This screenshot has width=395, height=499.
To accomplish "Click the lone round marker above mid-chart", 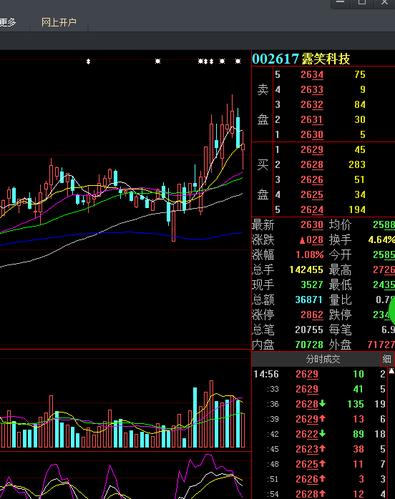I will pos(158,61).
